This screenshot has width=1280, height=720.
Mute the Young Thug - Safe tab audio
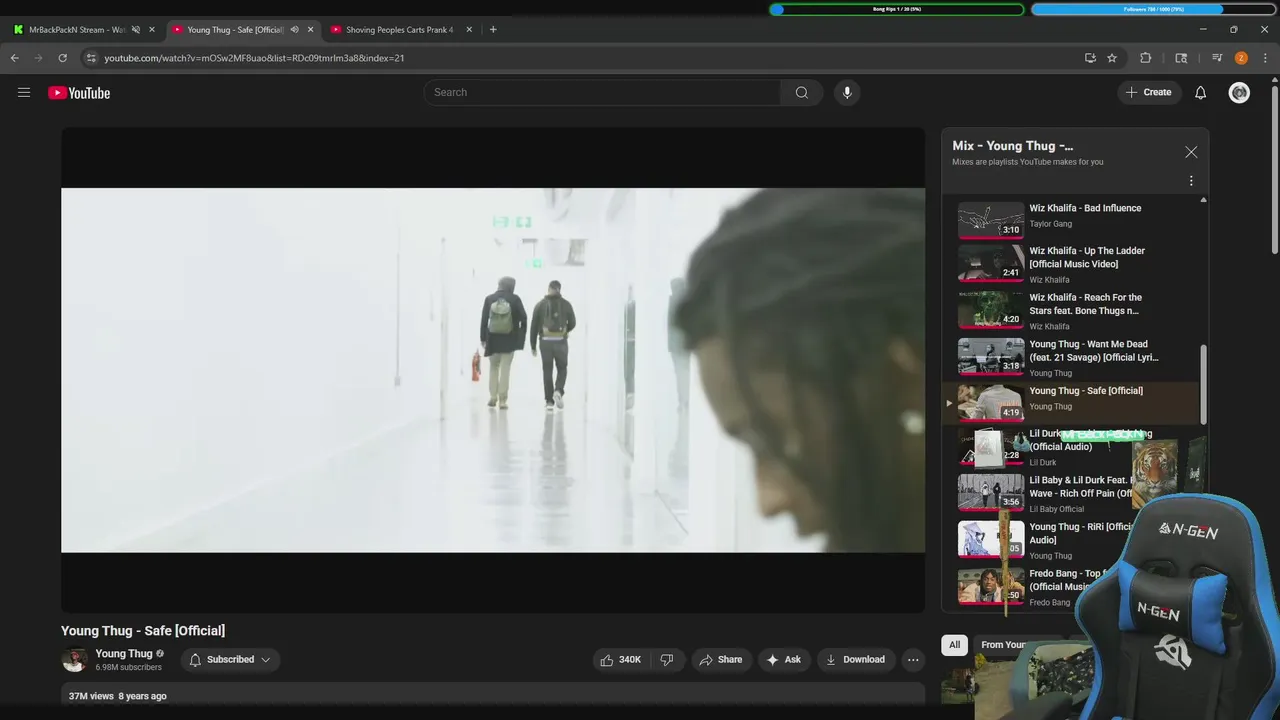click(x=294, y=30)
